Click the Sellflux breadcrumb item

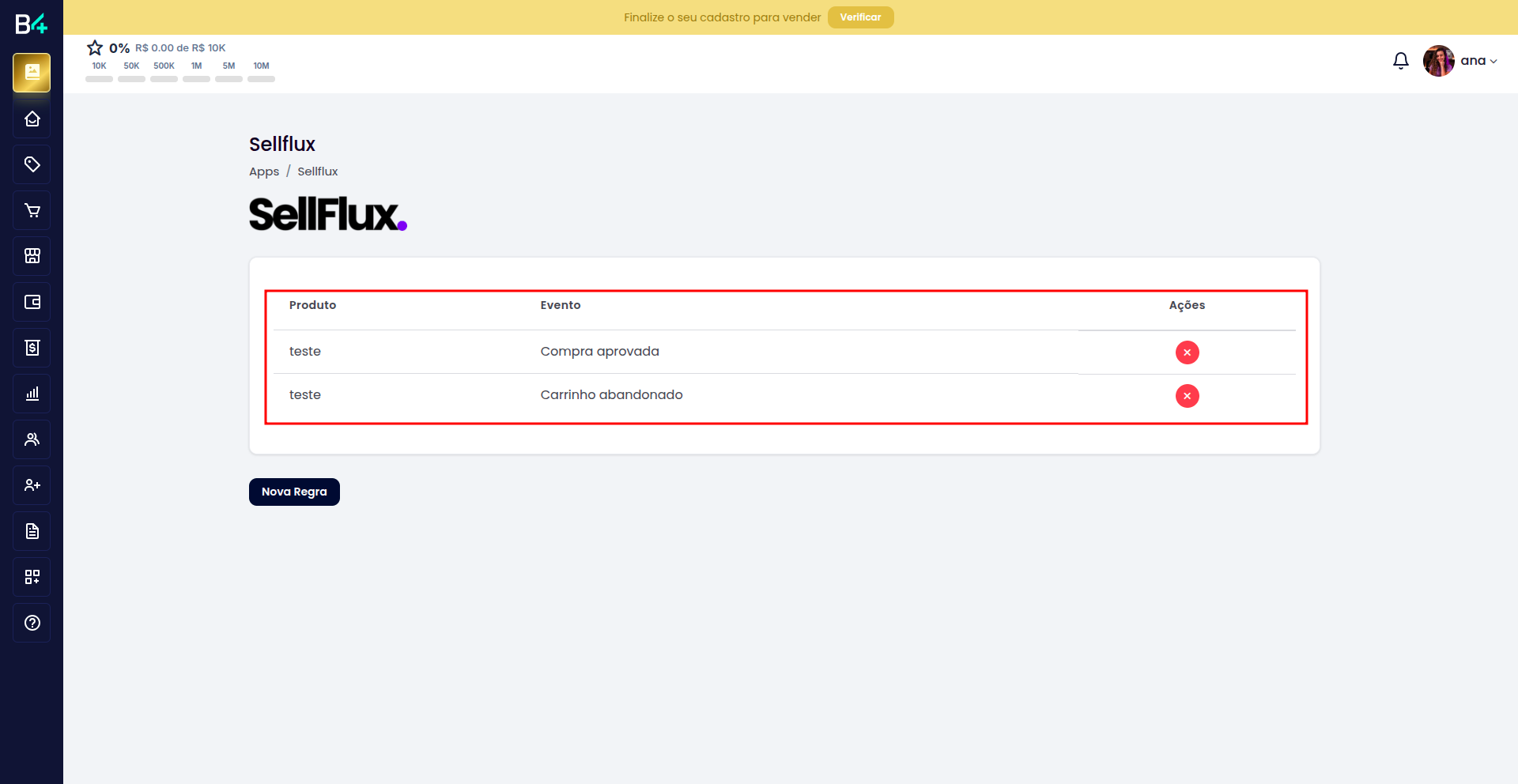coord(318,171)
